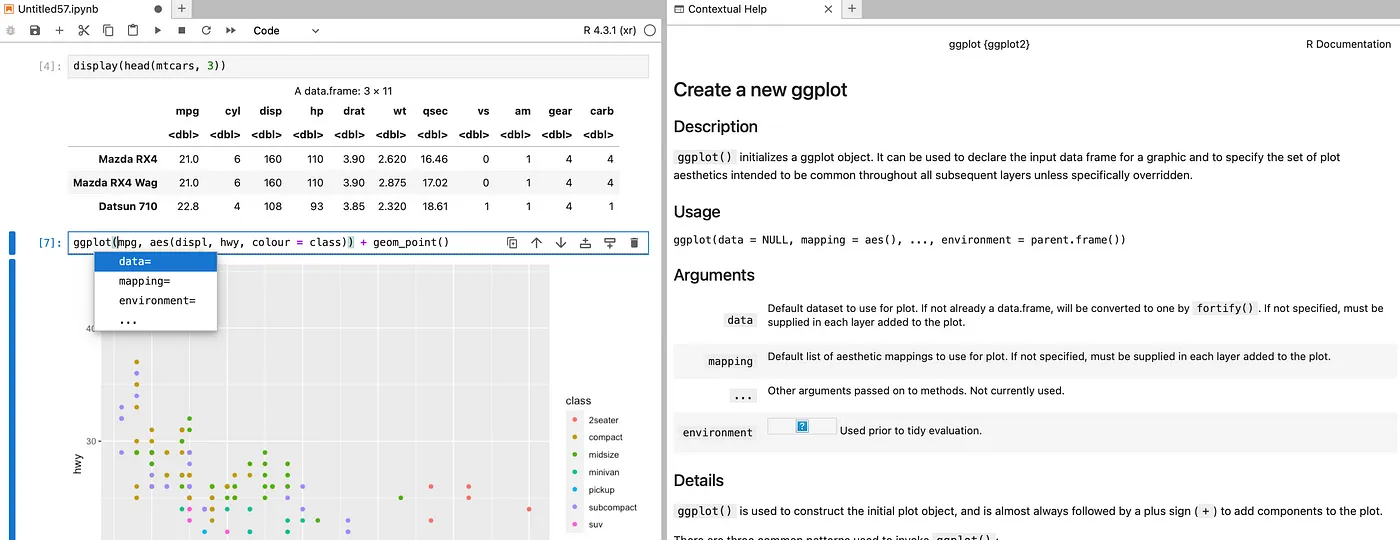Interrupt the kernel with the stop icon

182,31
